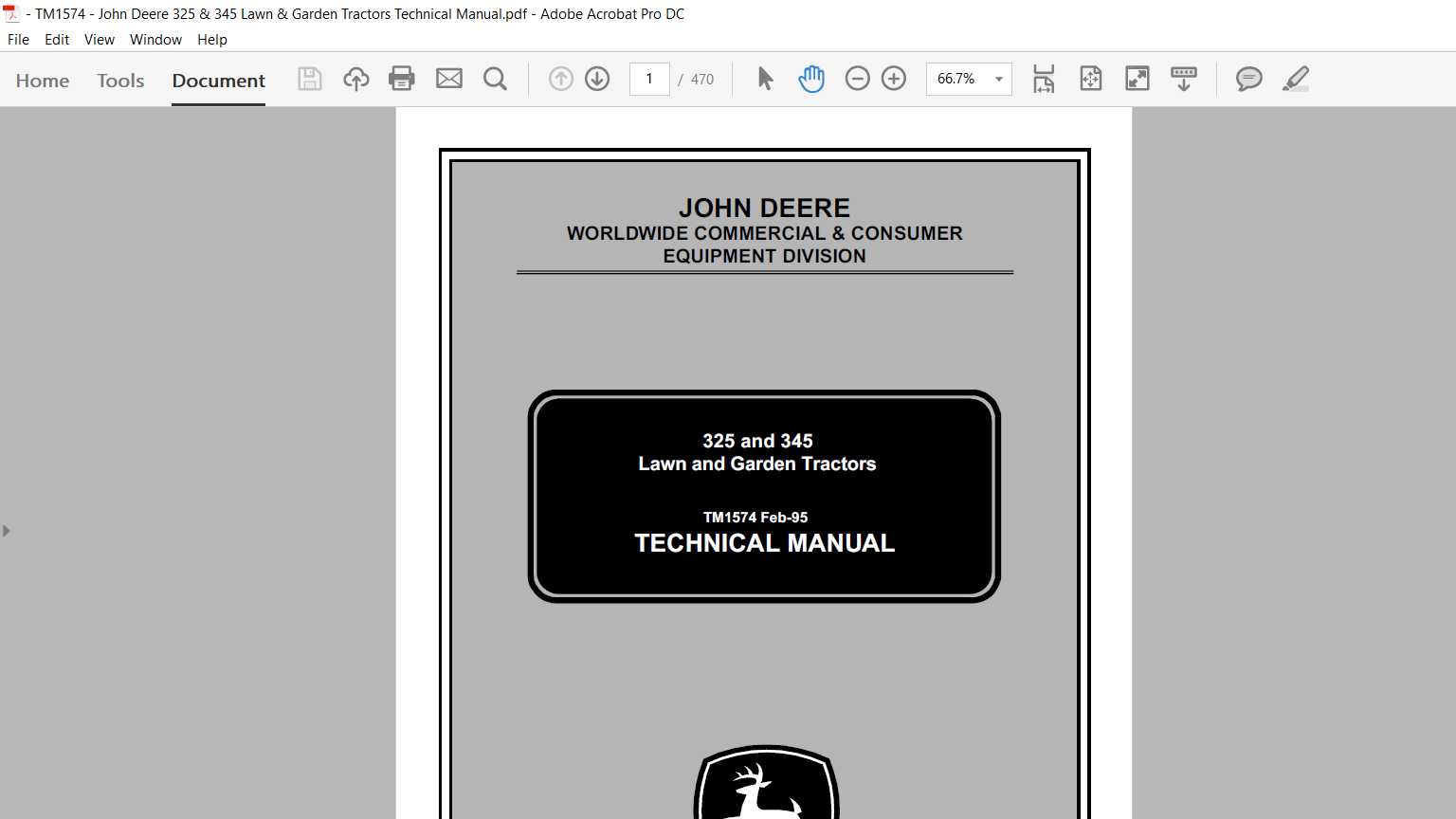
Task: Click the page number input field
Action: pyautogui.click(x=649, y=79)
